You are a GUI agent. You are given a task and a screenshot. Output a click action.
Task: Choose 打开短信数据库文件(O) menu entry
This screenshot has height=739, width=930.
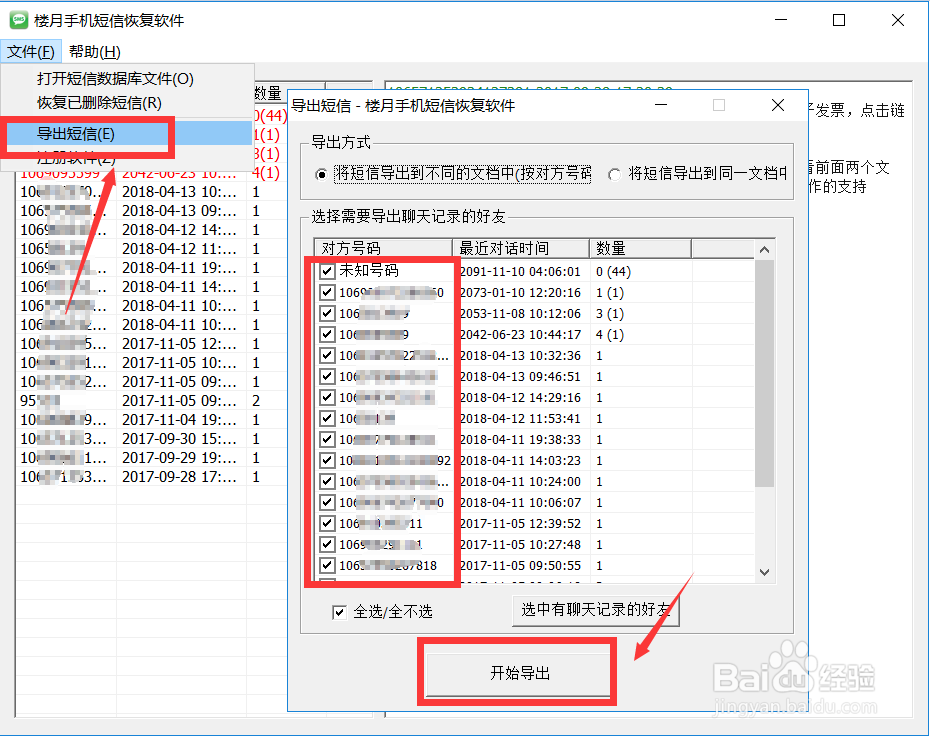point(115,78)
